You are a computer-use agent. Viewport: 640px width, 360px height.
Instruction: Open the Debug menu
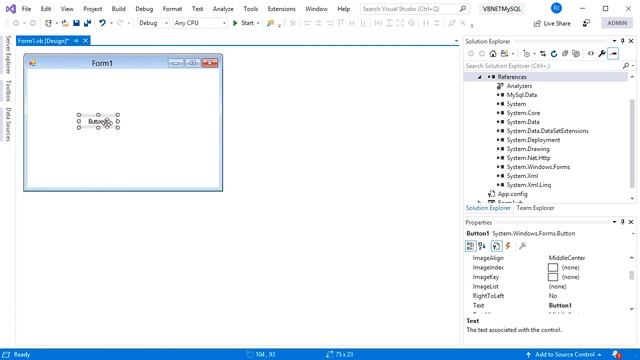click(x=144, y=9)
